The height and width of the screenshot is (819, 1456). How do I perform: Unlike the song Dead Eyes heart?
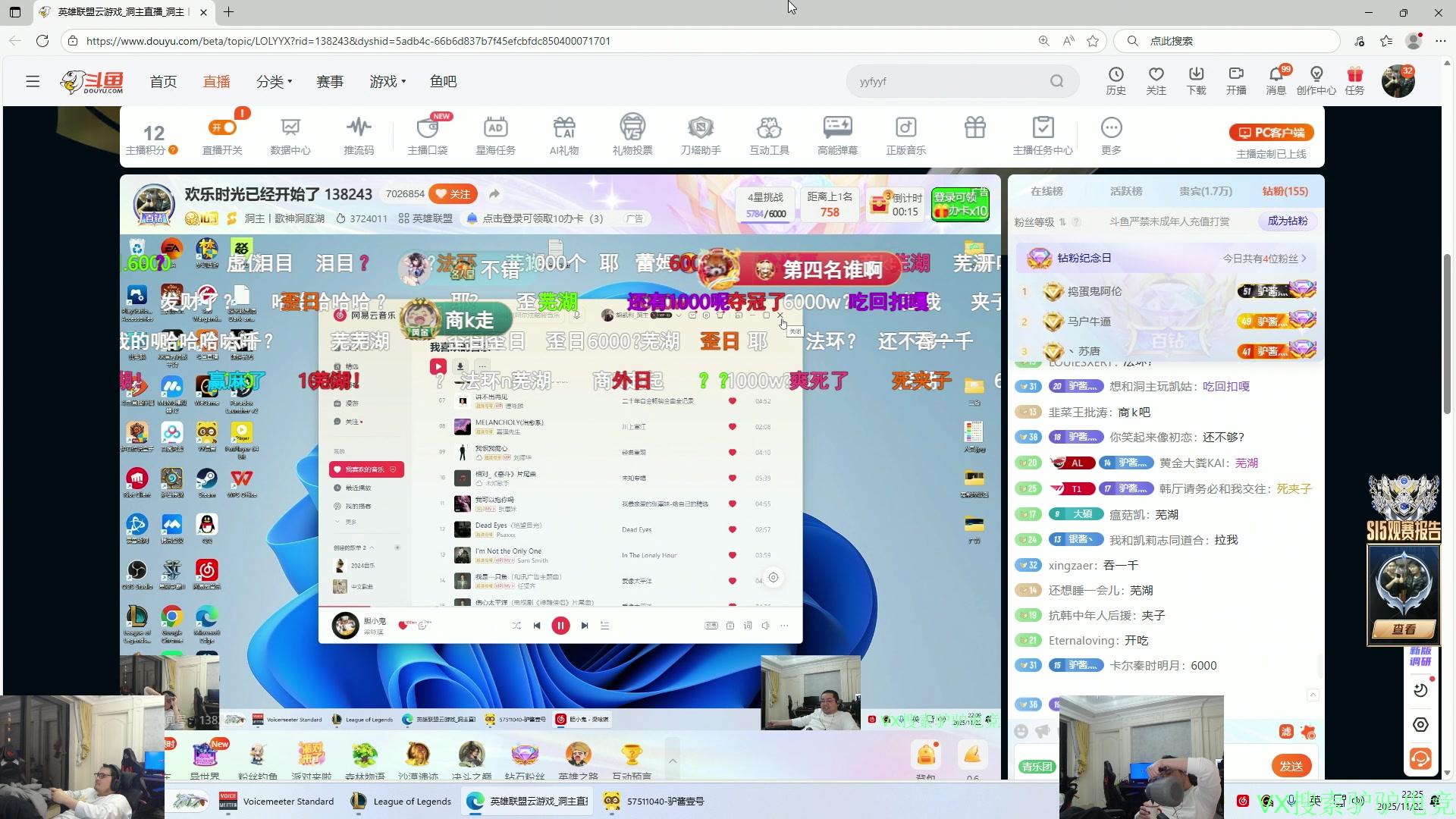tap(732, 529)
